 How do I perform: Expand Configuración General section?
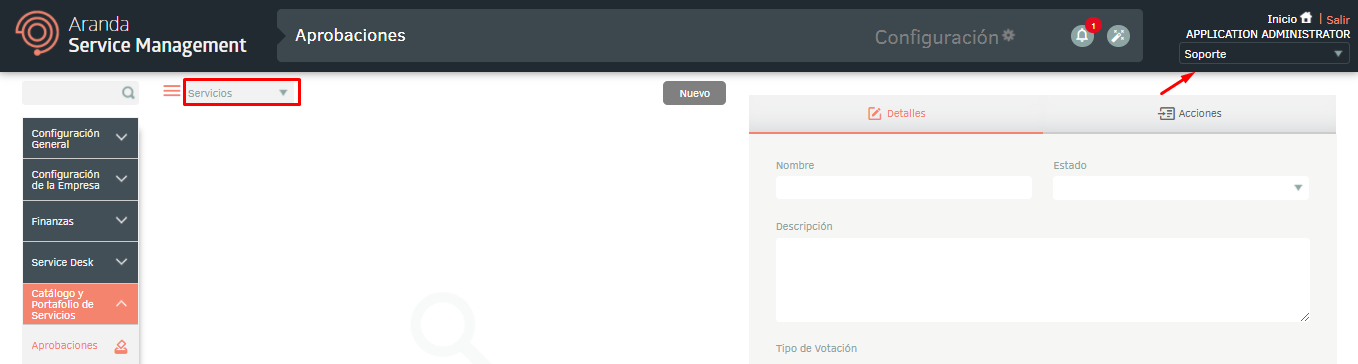coord(80,138)
